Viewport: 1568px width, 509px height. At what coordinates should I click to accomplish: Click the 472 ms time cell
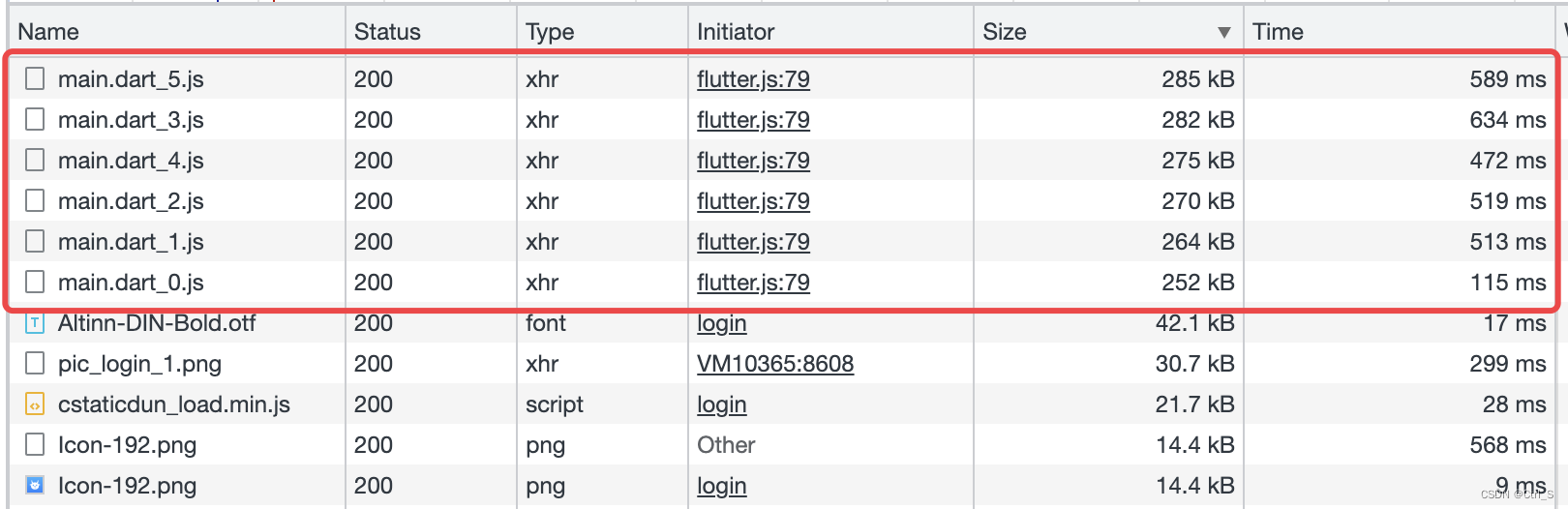click(x=1508, y=161)
